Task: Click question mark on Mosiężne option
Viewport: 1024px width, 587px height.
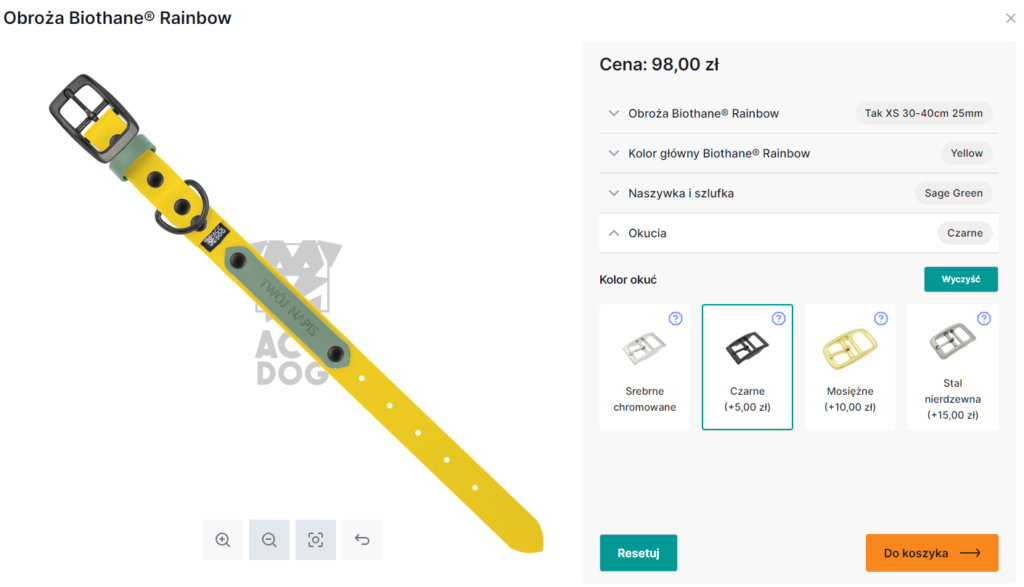Action: point(881,319)
